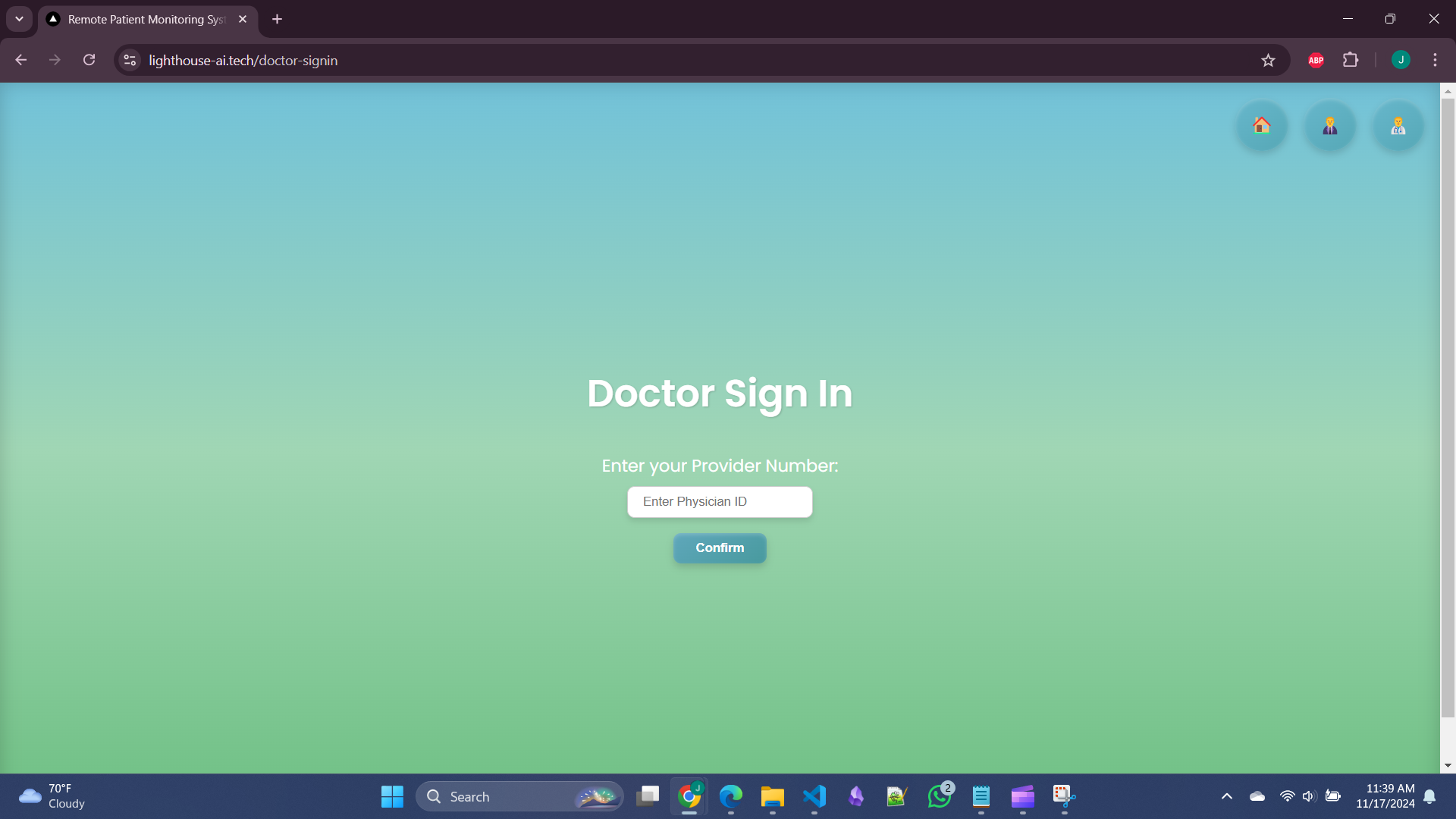Click the doctor icon button
The image size is (1456, 819).
(1398, 125)
